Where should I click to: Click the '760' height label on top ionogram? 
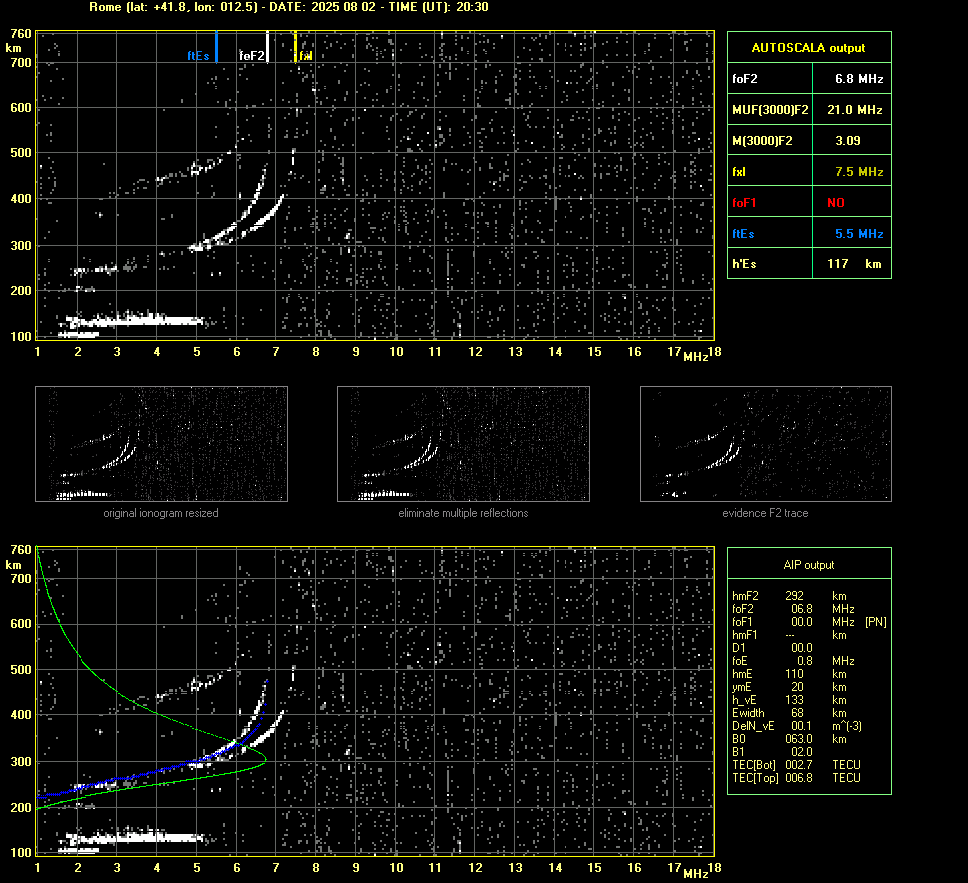point(21,33)
